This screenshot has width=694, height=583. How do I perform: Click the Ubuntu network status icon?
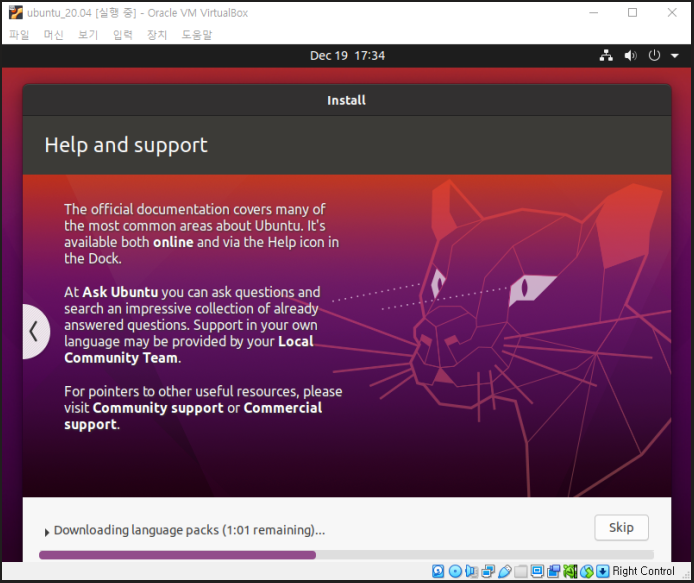tap(606, 56)
